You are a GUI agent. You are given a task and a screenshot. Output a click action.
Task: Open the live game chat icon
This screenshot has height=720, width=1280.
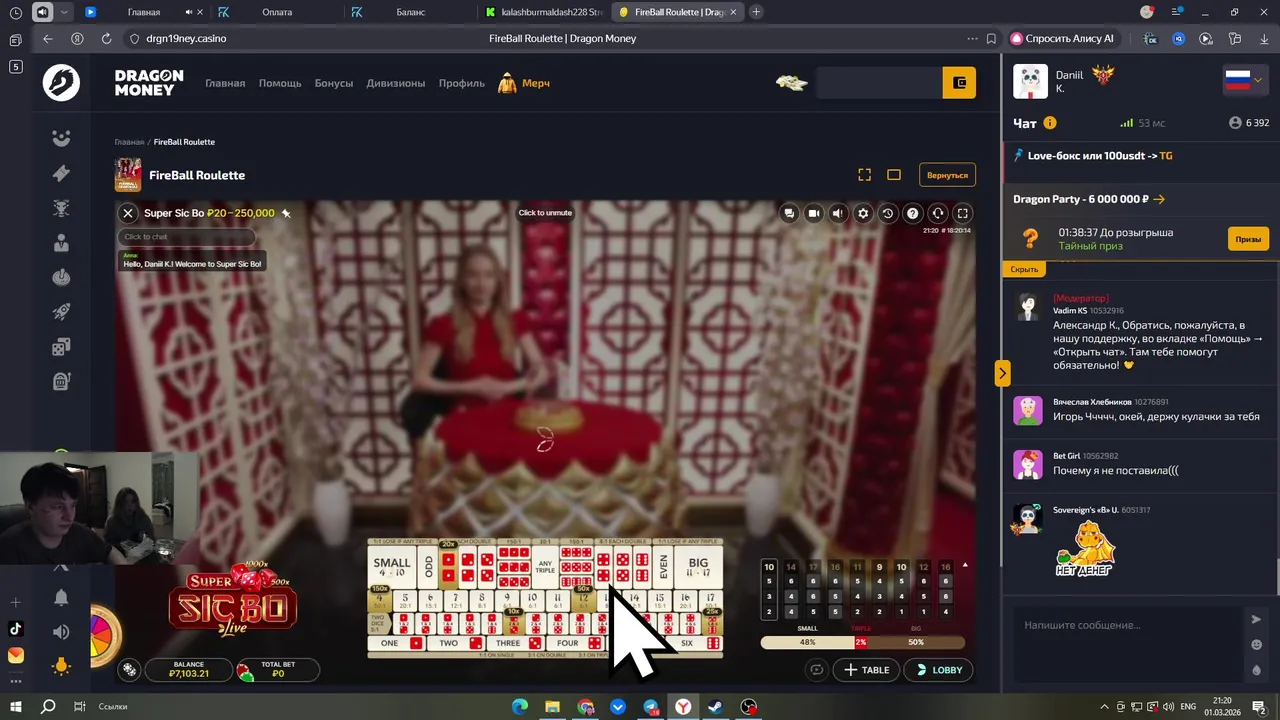789,213
